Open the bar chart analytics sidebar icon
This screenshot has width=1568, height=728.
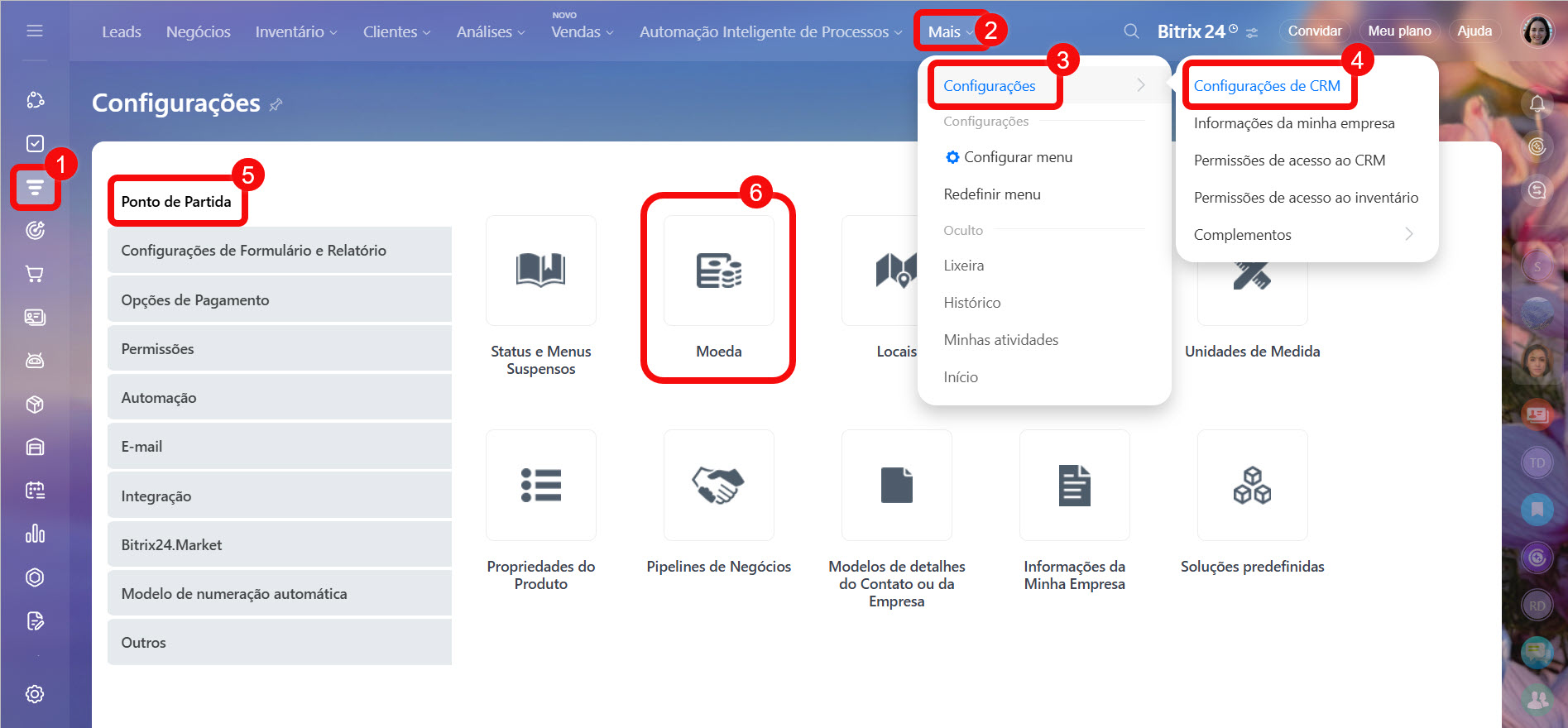click(35, 534)
